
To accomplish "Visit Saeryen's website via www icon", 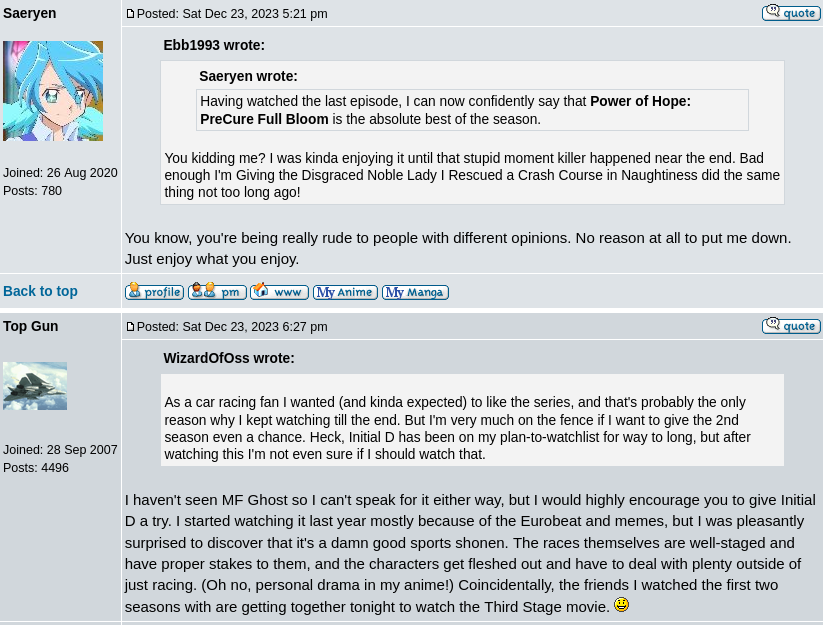I will pyautogui.click(x=279, y=292).
